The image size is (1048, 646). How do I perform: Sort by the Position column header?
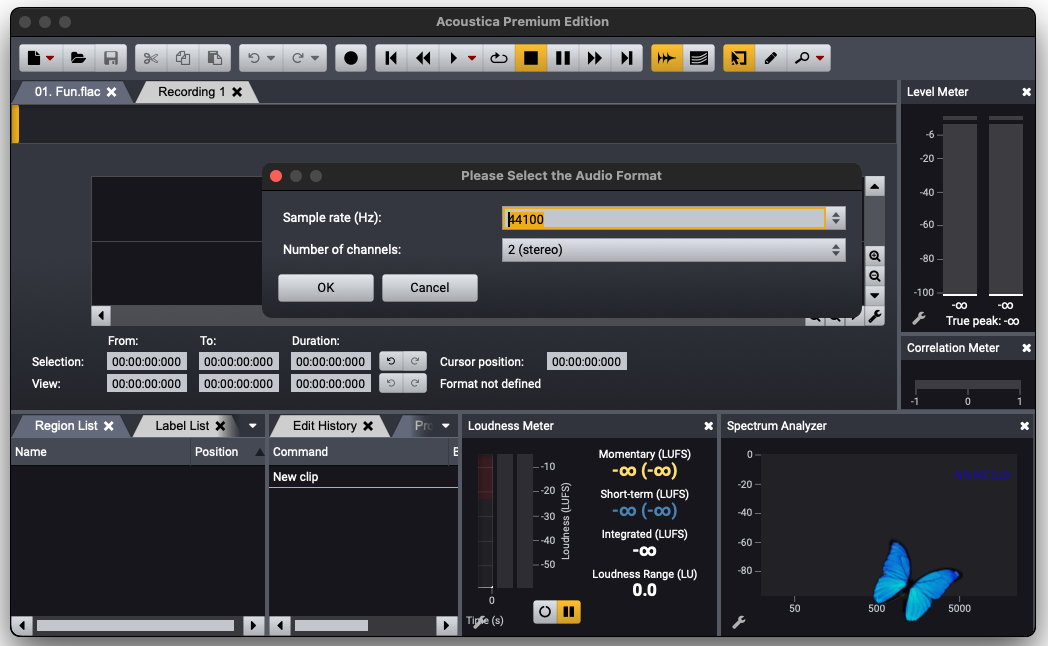click(227, 452)
